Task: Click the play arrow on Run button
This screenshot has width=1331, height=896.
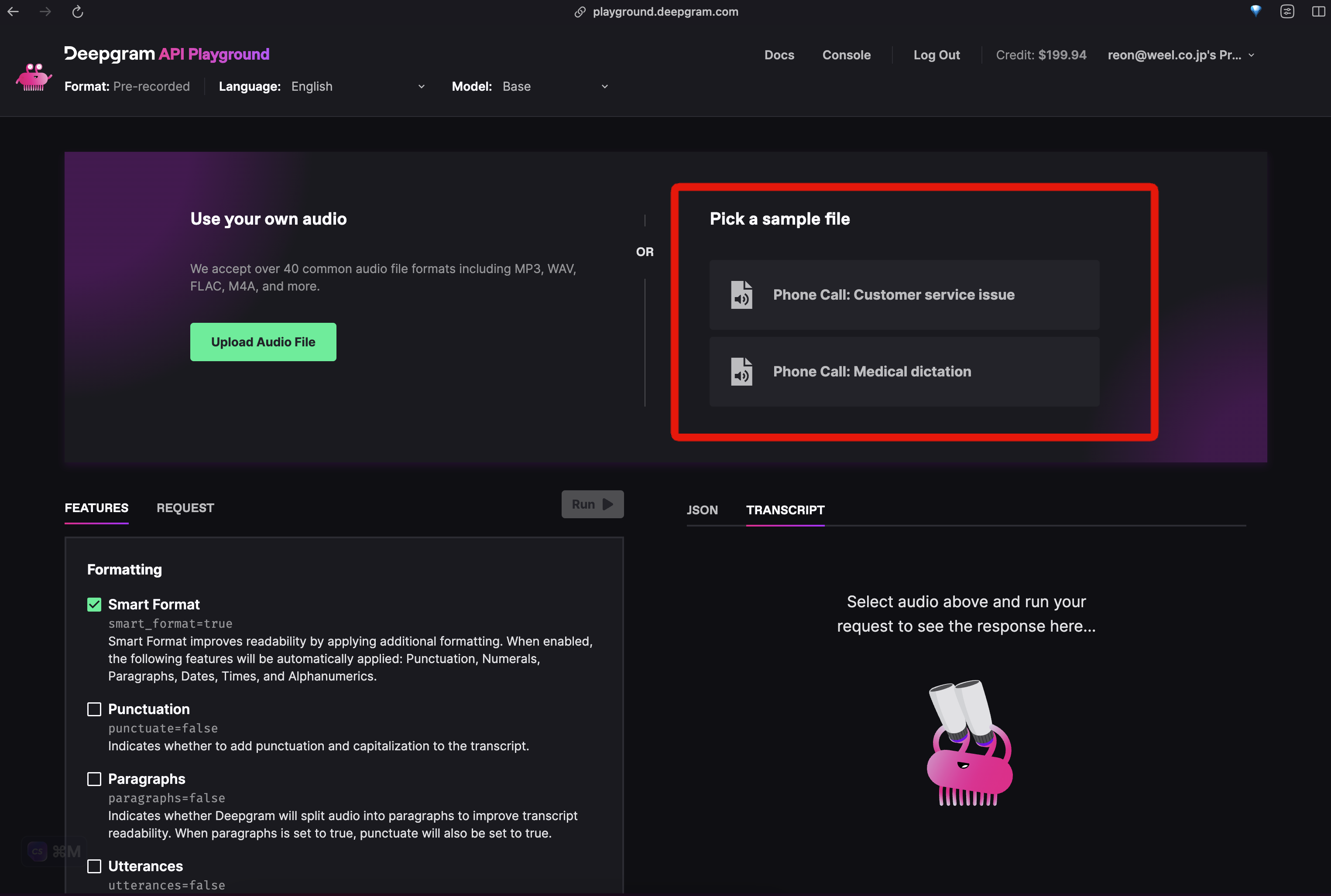Action: [607, 504]
